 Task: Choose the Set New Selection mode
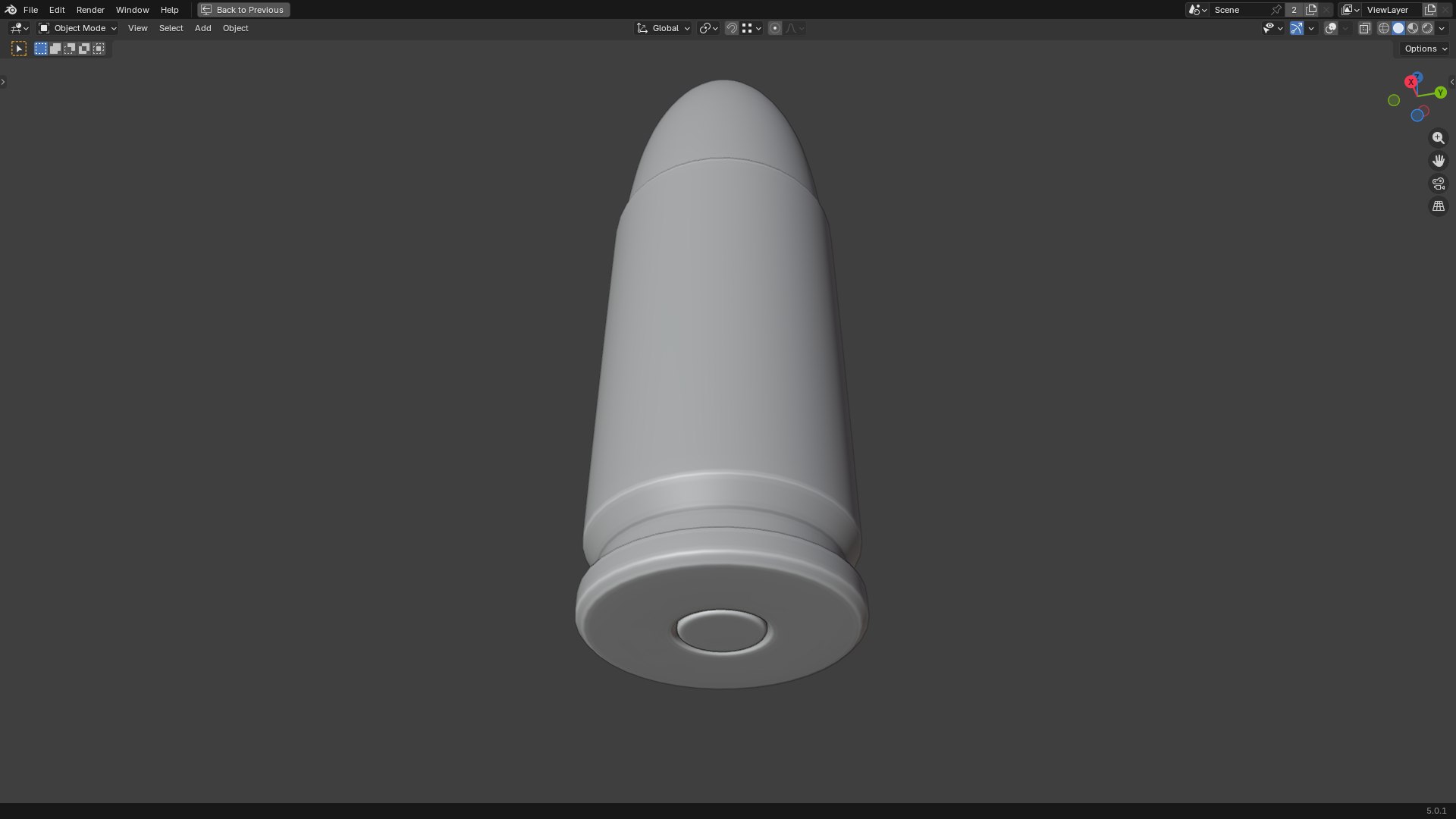(41, 49)
